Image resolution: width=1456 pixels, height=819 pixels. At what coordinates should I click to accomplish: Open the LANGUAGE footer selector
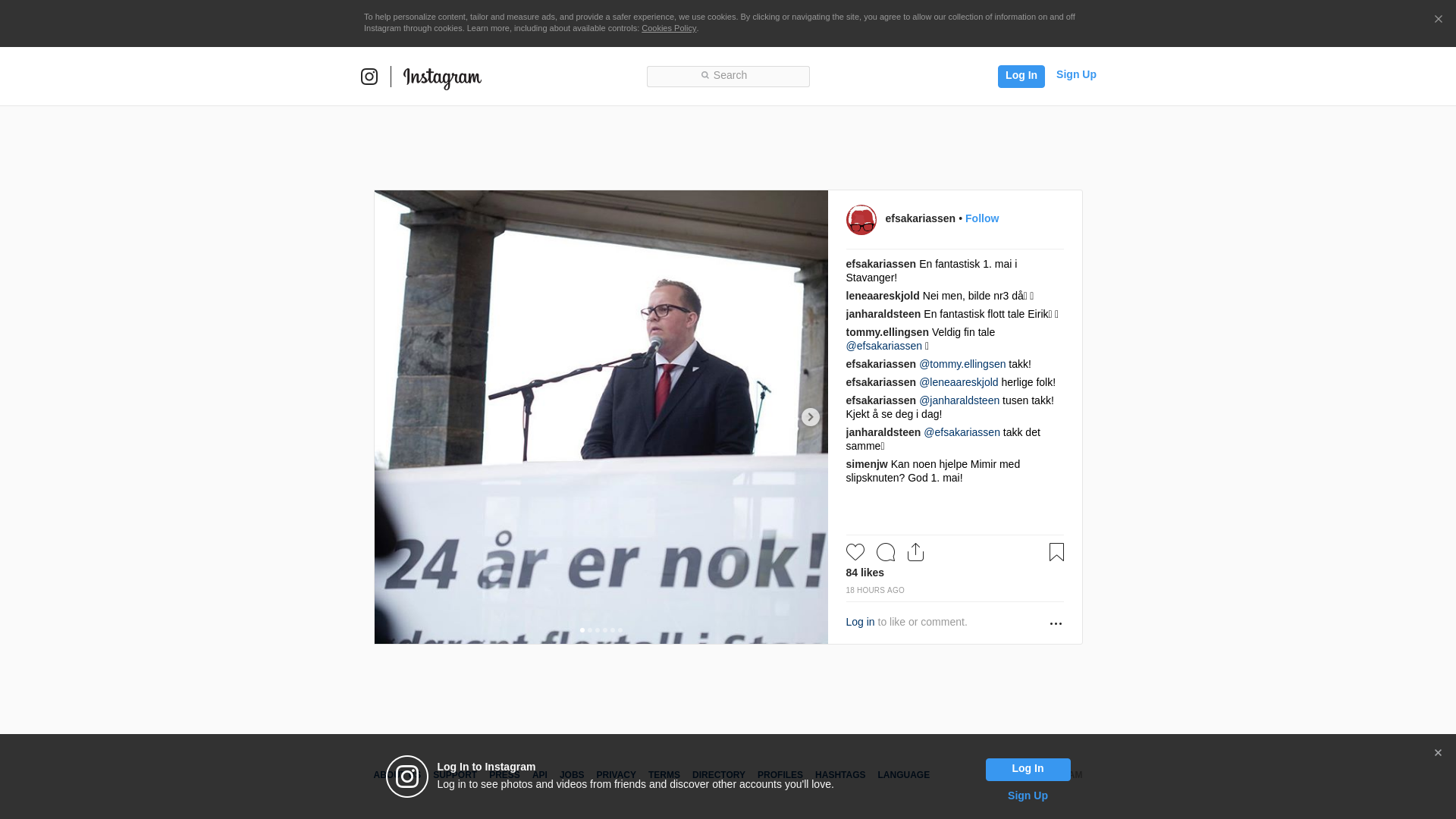tap(903, 775)
